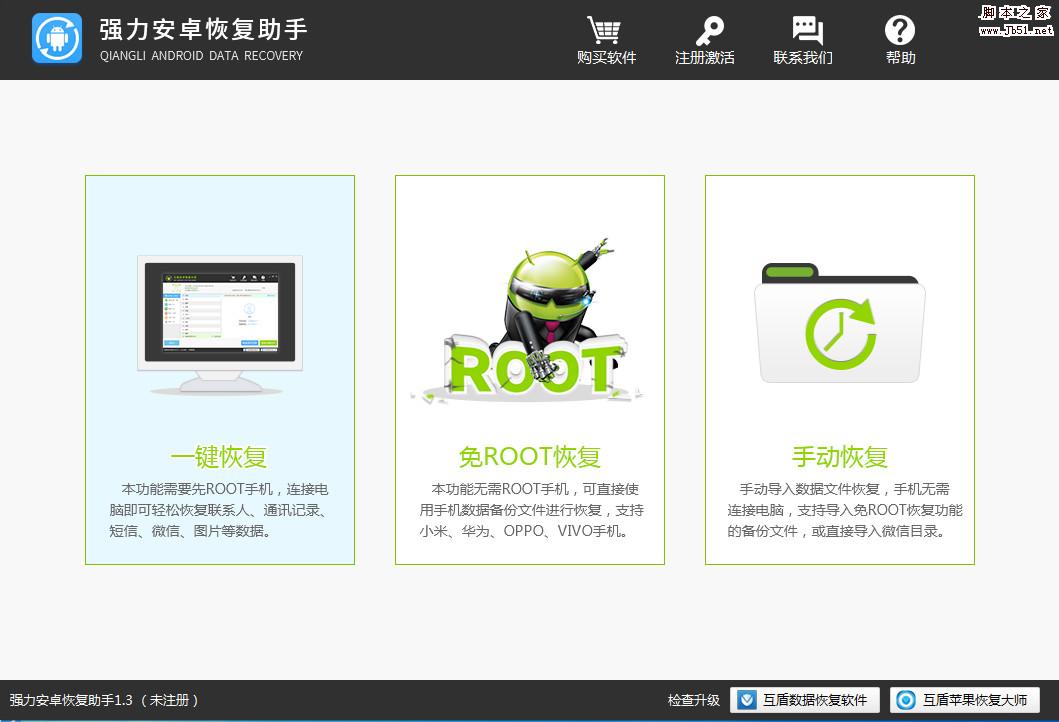Click round blue icon beside 互盾苹果恢复大师

pos(907,700)
